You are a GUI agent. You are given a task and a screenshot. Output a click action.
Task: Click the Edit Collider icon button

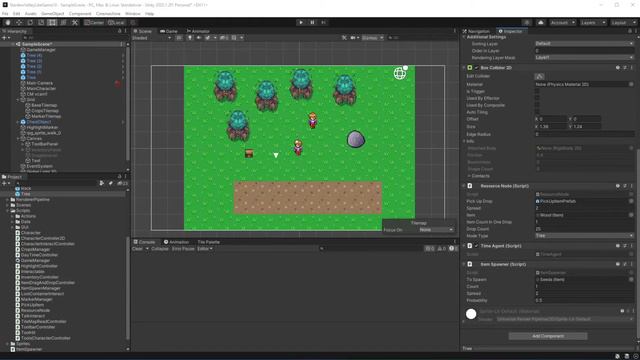(x=539, y=76)
